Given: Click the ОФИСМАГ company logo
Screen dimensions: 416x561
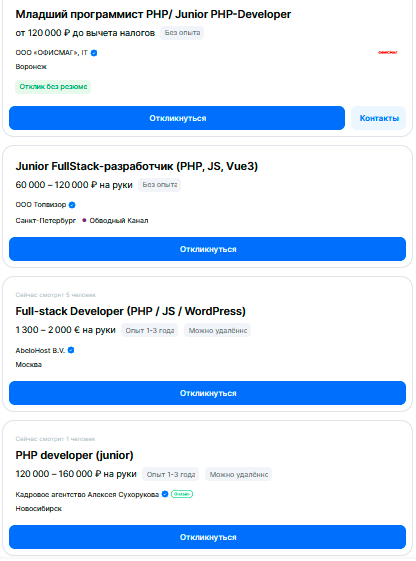Looking at the screenshot, I should [388, 53].
